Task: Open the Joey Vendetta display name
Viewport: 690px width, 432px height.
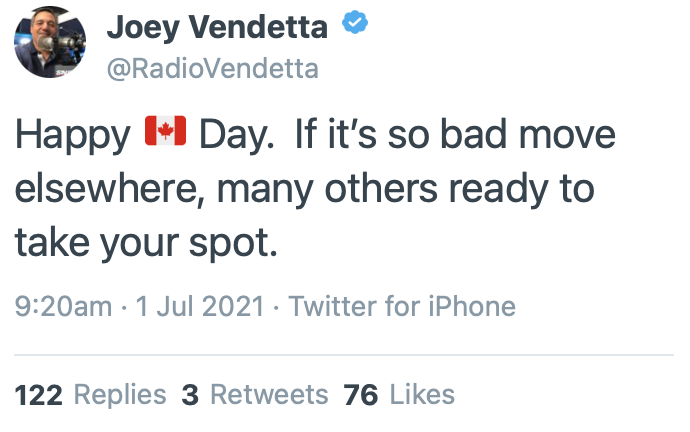Action: coord(216,27)
